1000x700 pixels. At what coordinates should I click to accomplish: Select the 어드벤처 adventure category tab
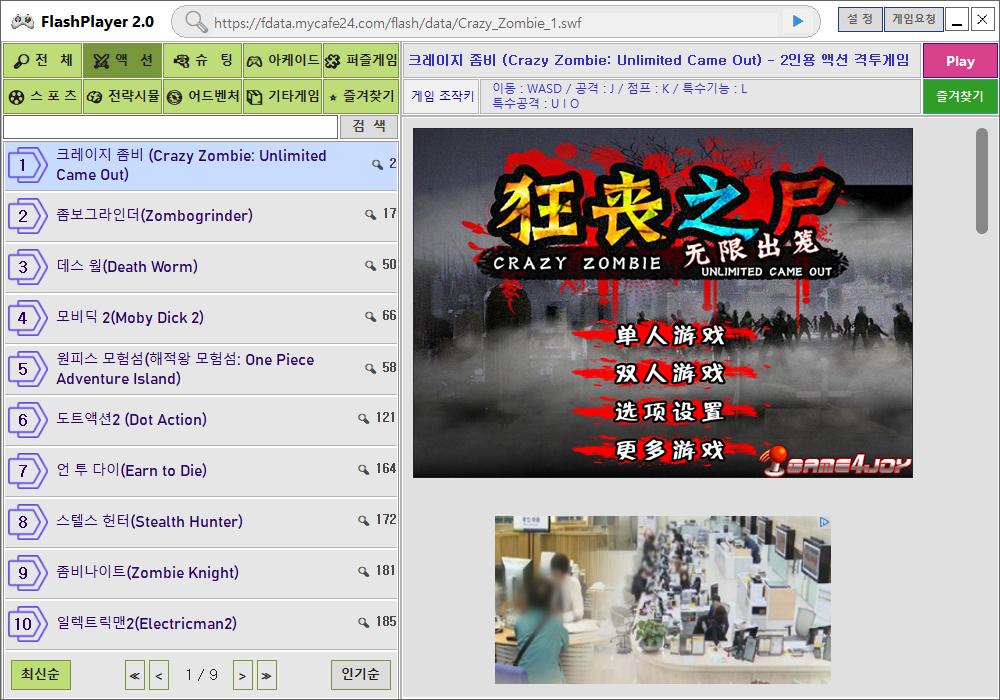tap(203, 96)
